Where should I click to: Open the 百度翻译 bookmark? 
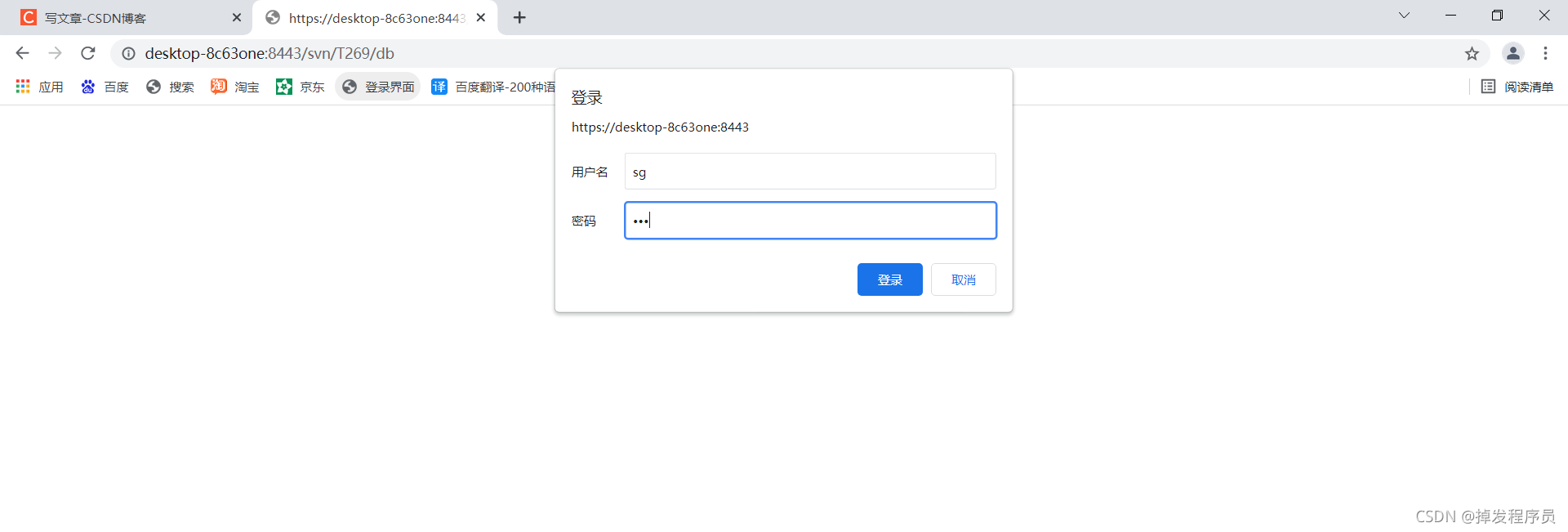point(493,87)
